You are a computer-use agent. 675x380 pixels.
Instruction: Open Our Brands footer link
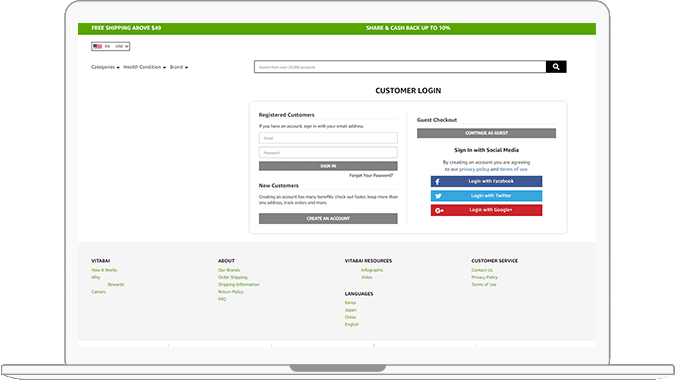(x=229, y=270)
